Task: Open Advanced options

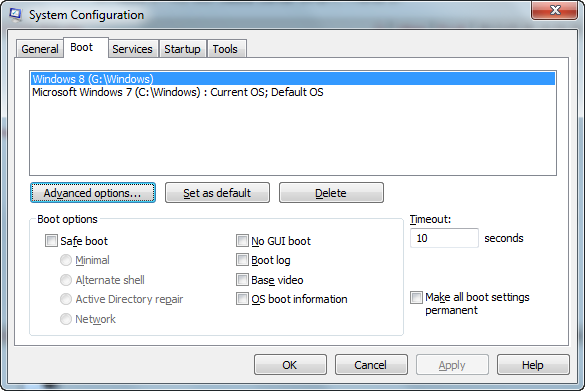Action: click(93, 193)
